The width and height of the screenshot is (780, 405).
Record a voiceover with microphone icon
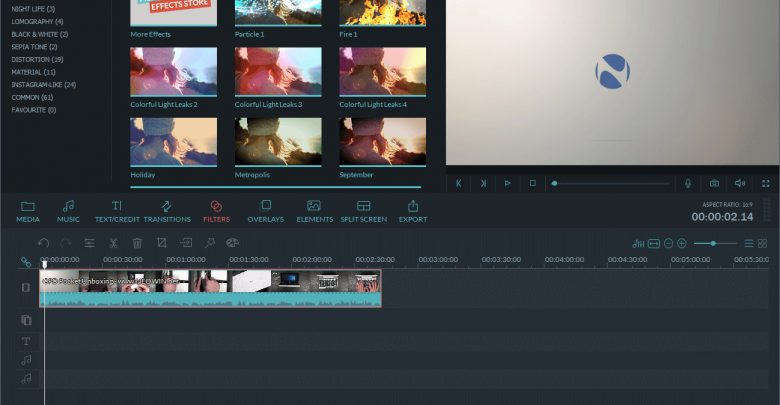pos(688,184)
